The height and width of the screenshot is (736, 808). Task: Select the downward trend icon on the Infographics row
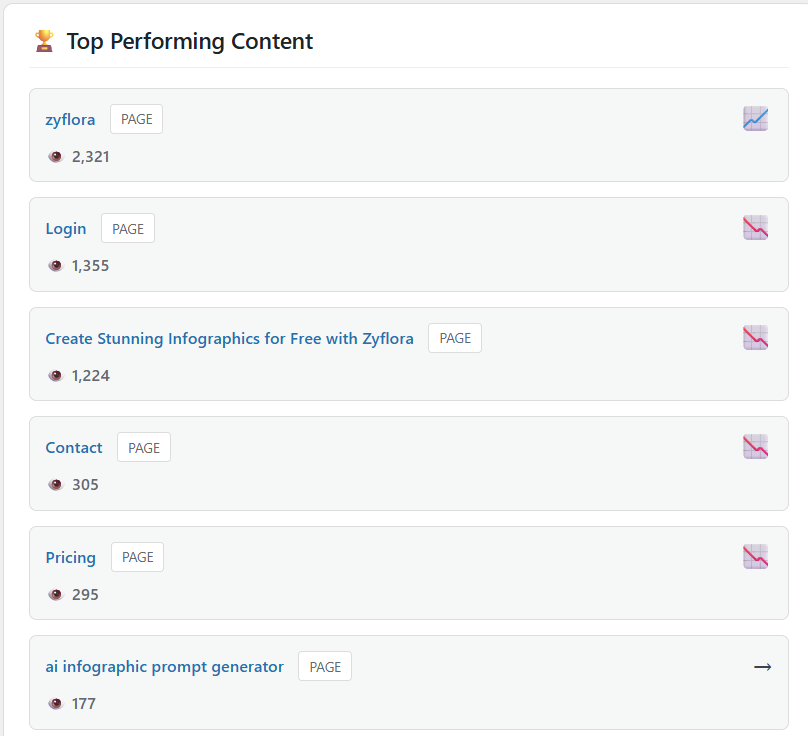(755, 337)
